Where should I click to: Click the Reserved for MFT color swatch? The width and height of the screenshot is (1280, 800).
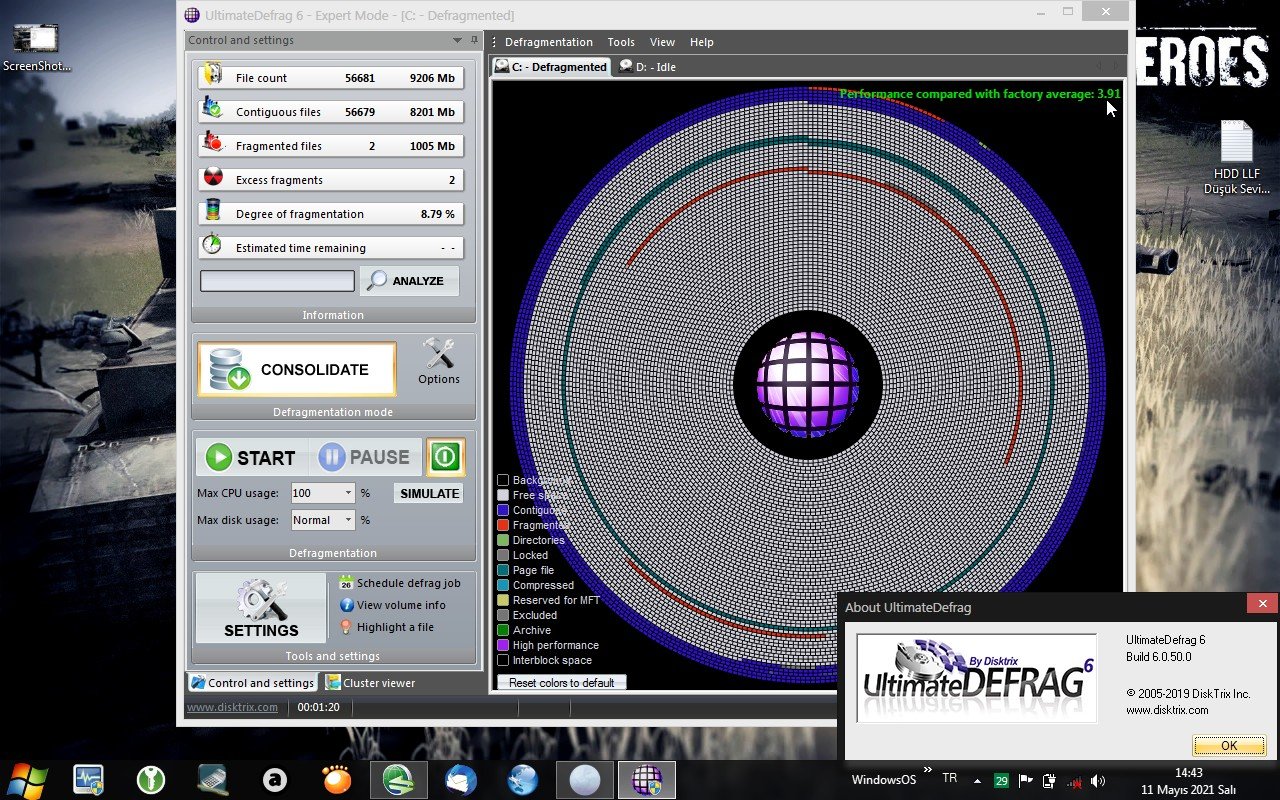click(503, 600)
